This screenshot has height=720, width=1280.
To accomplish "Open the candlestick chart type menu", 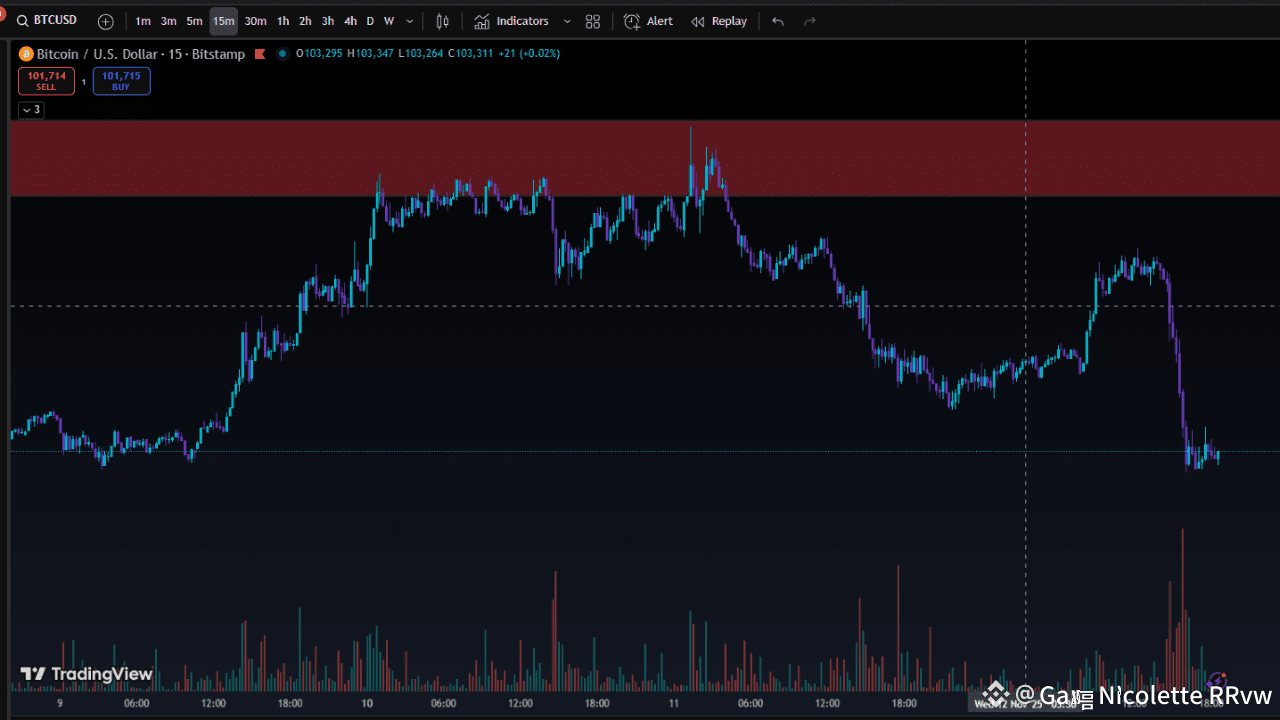I will pyautogui.click(x=443, y=21).
